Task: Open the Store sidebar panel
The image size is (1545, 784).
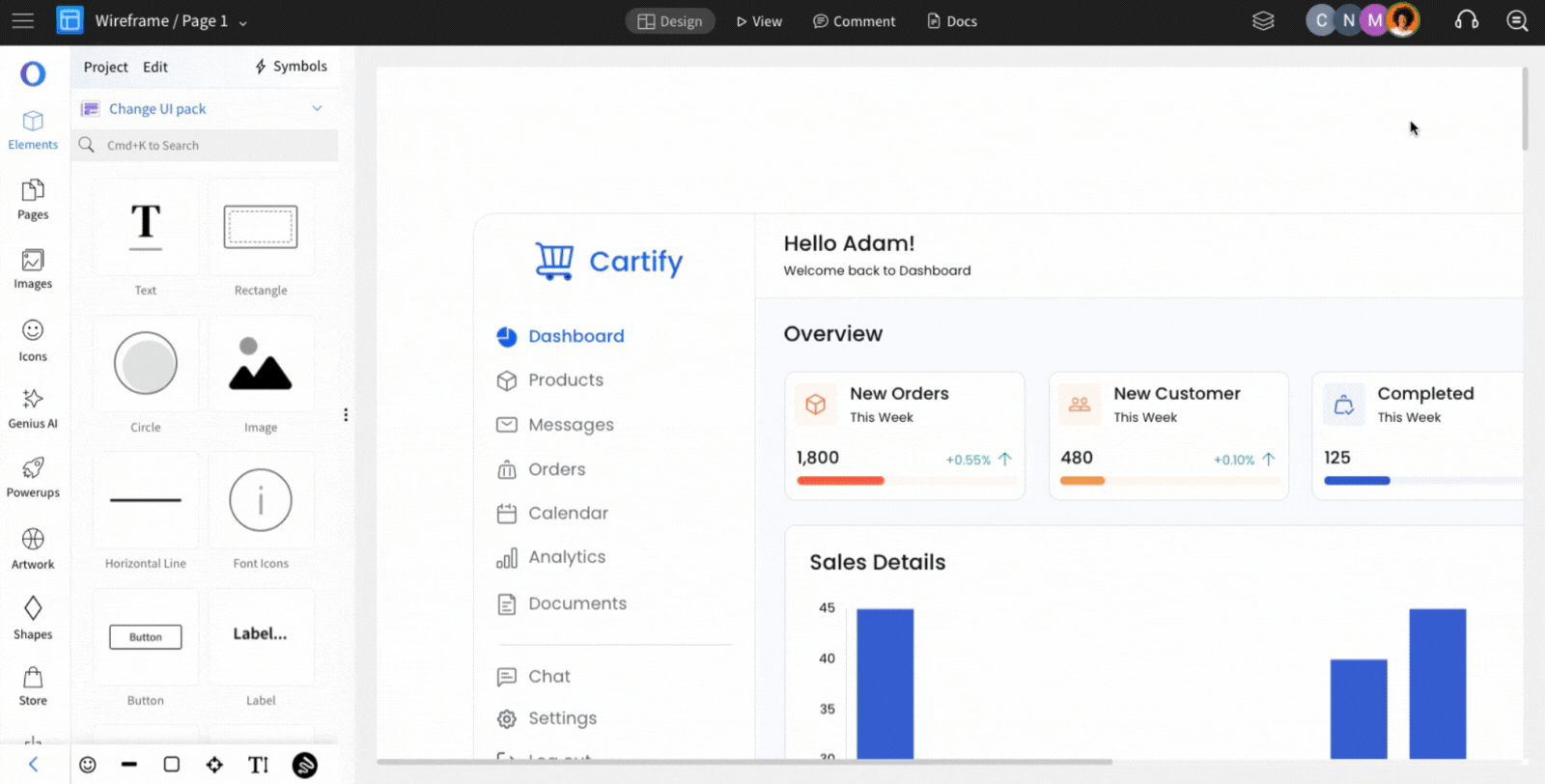Action: tap(33, 686)
